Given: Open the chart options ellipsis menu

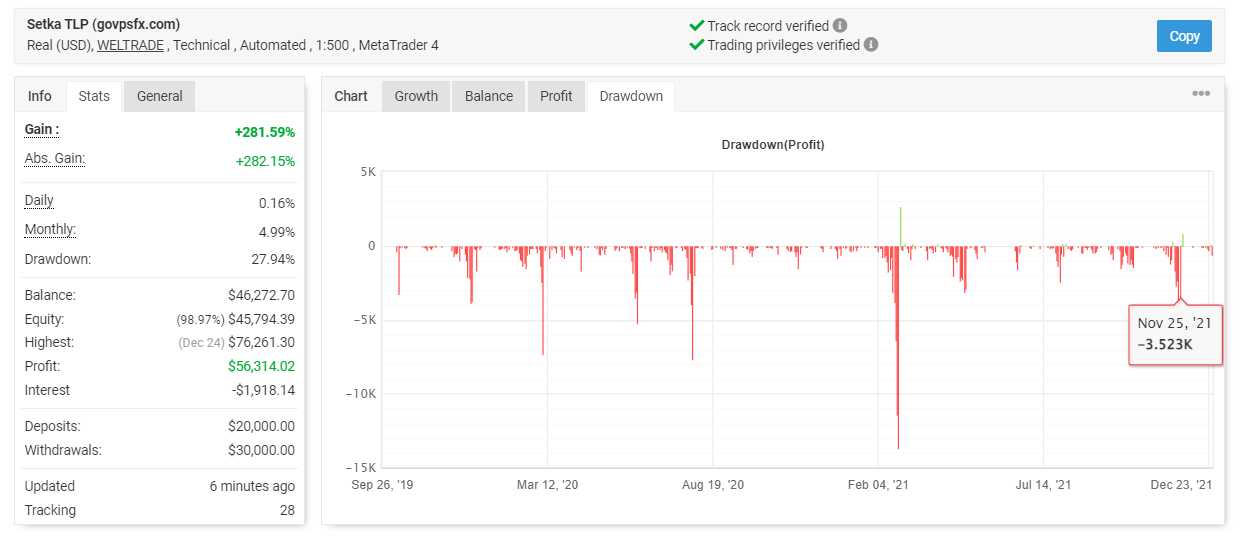Looking at the screenshot, I should [x=1201, y=94].
